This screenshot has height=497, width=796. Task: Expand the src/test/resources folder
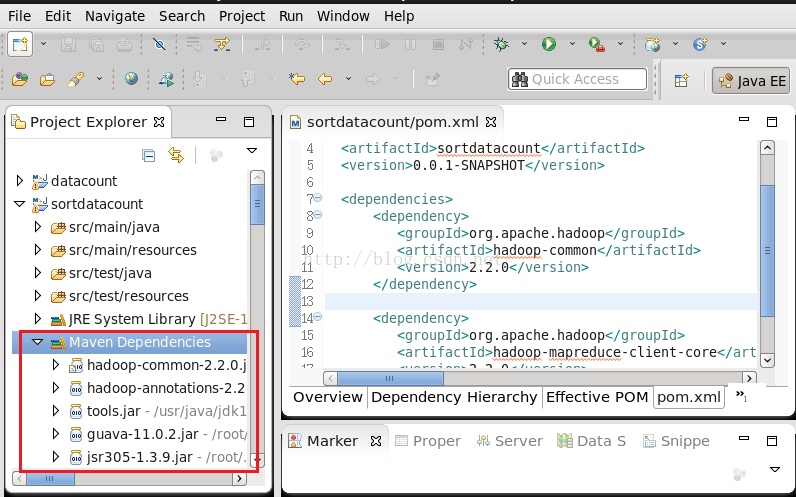click(x=38, y=296)
